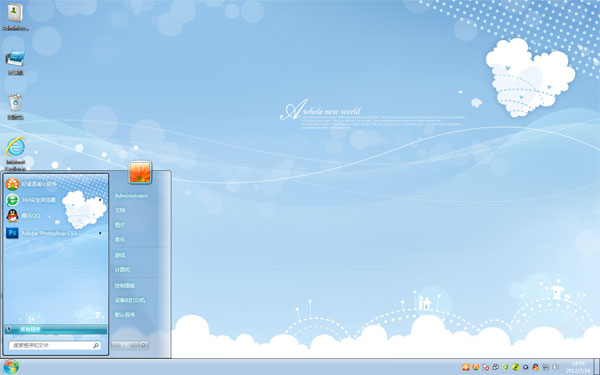Open Games (游戏) in the Start menu
The height and width of the screenshot is (375, 600).
point(120,255)
